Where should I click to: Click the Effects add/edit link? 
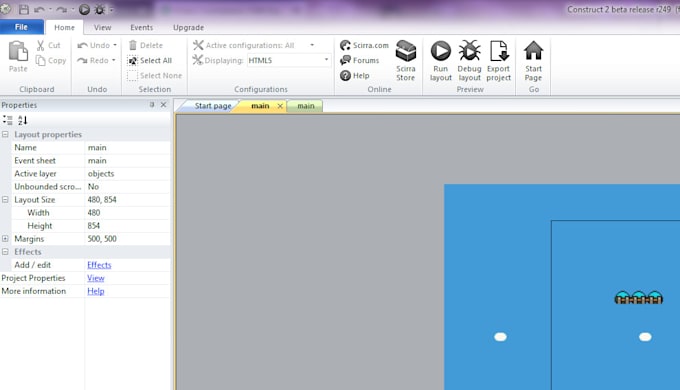[99, 265]
